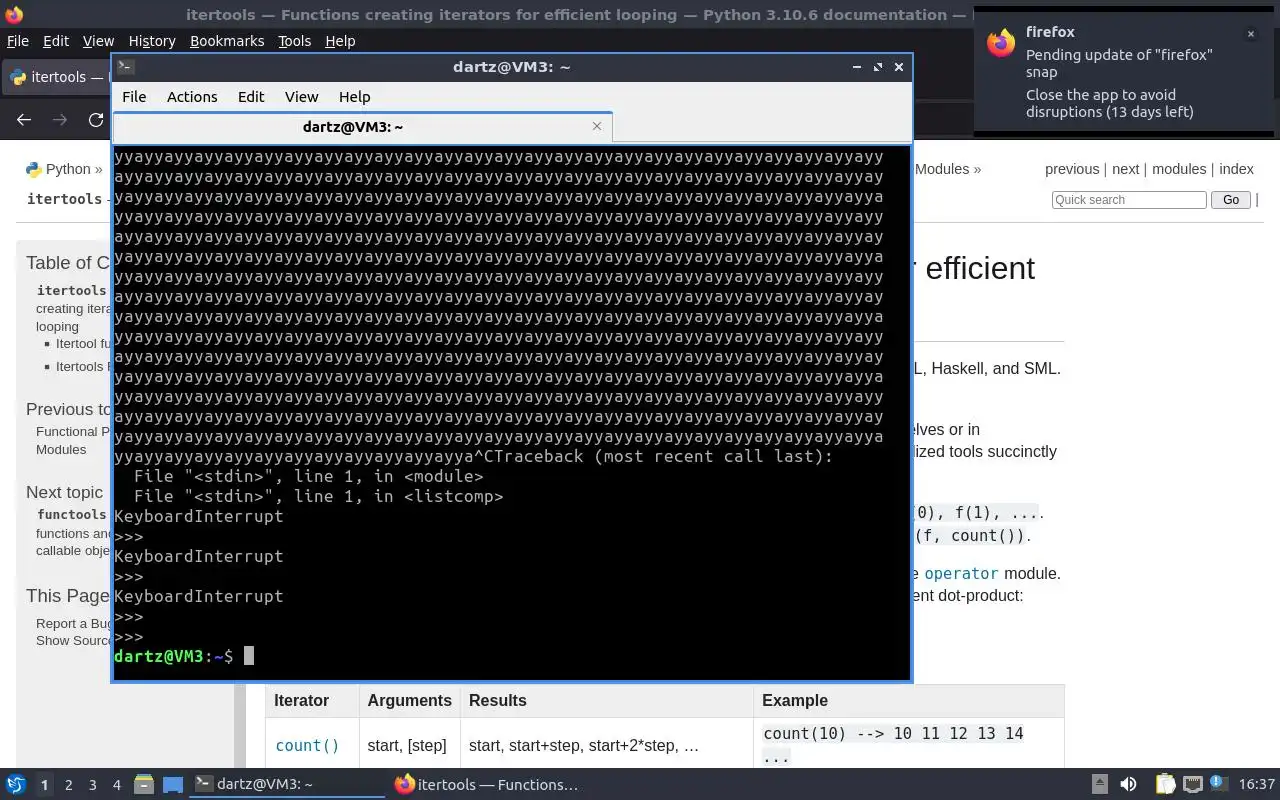Open terminal Actions menu
Screen dimensions: 1280x800
(x=192, y=97)
